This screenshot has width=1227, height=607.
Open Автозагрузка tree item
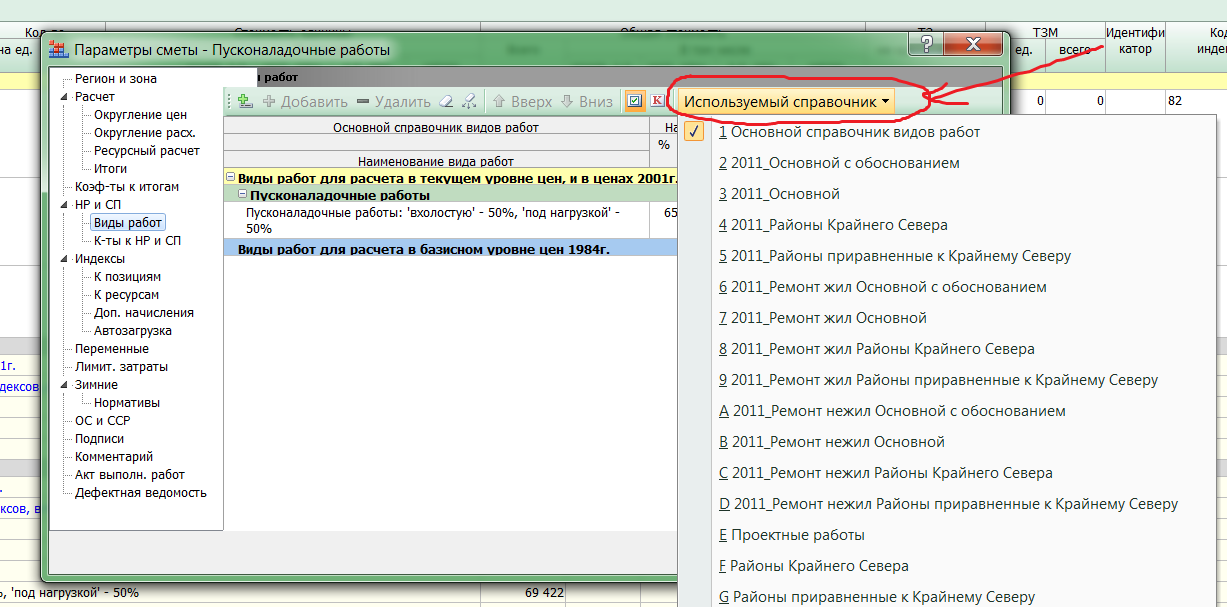[x=133, y=331]
